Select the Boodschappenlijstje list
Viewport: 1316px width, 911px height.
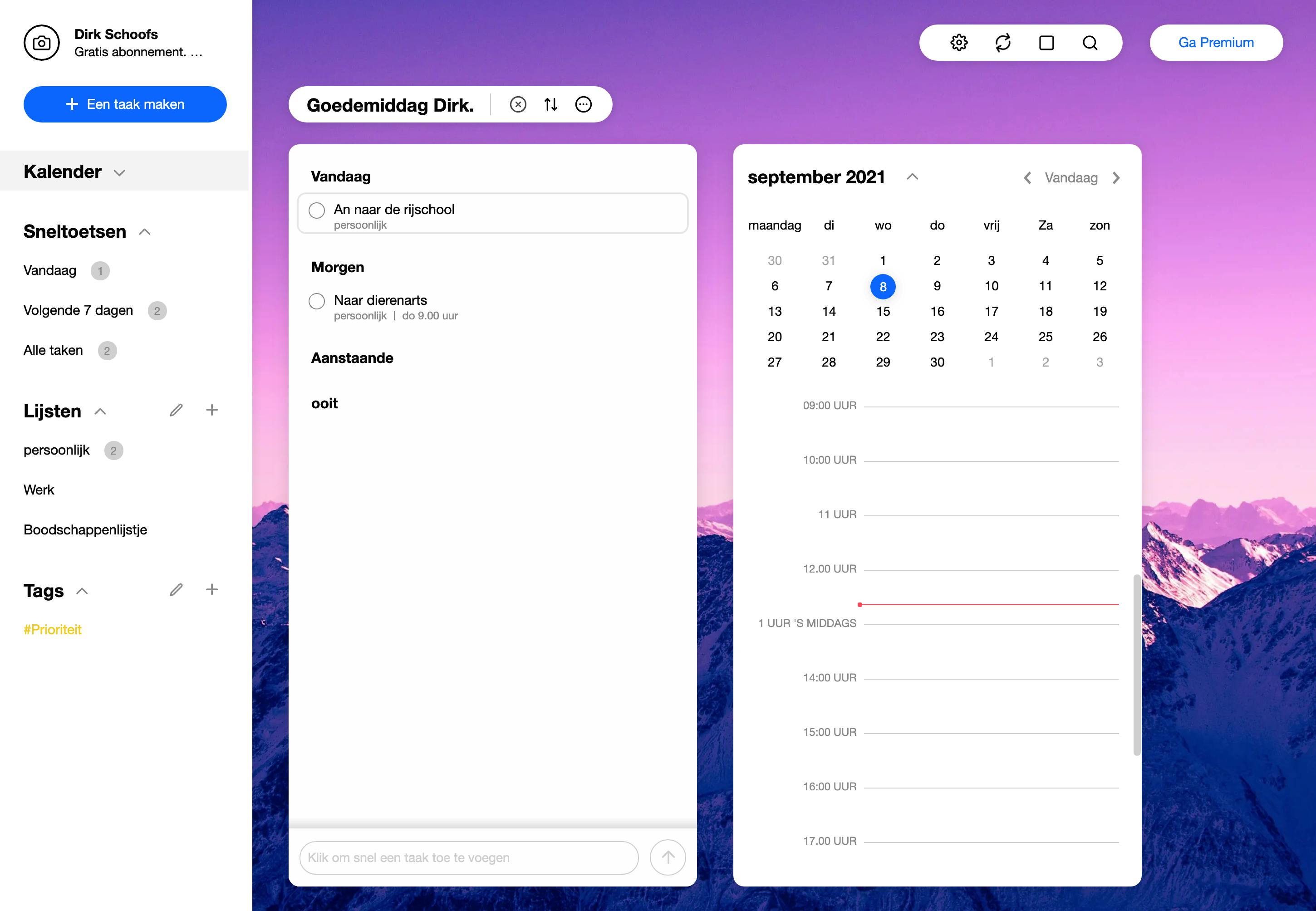click(x=85, y=530)
